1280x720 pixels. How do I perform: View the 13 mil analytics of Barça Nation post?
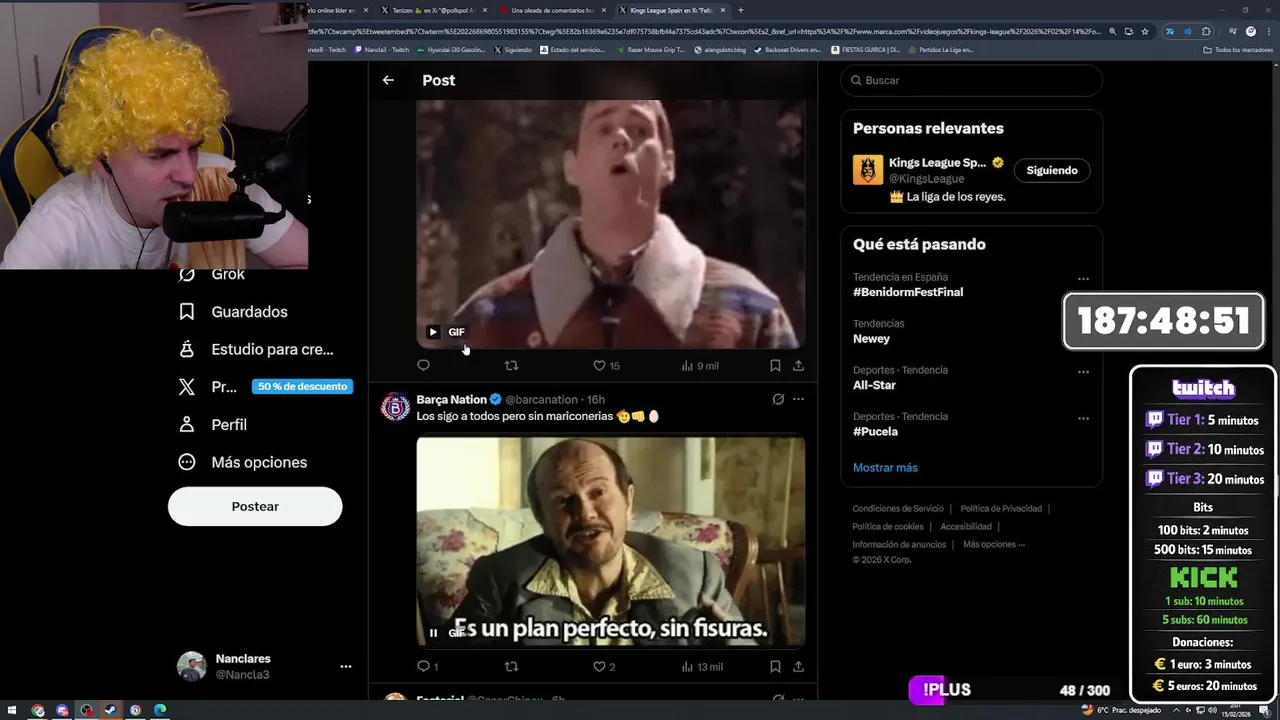point(702,666)
